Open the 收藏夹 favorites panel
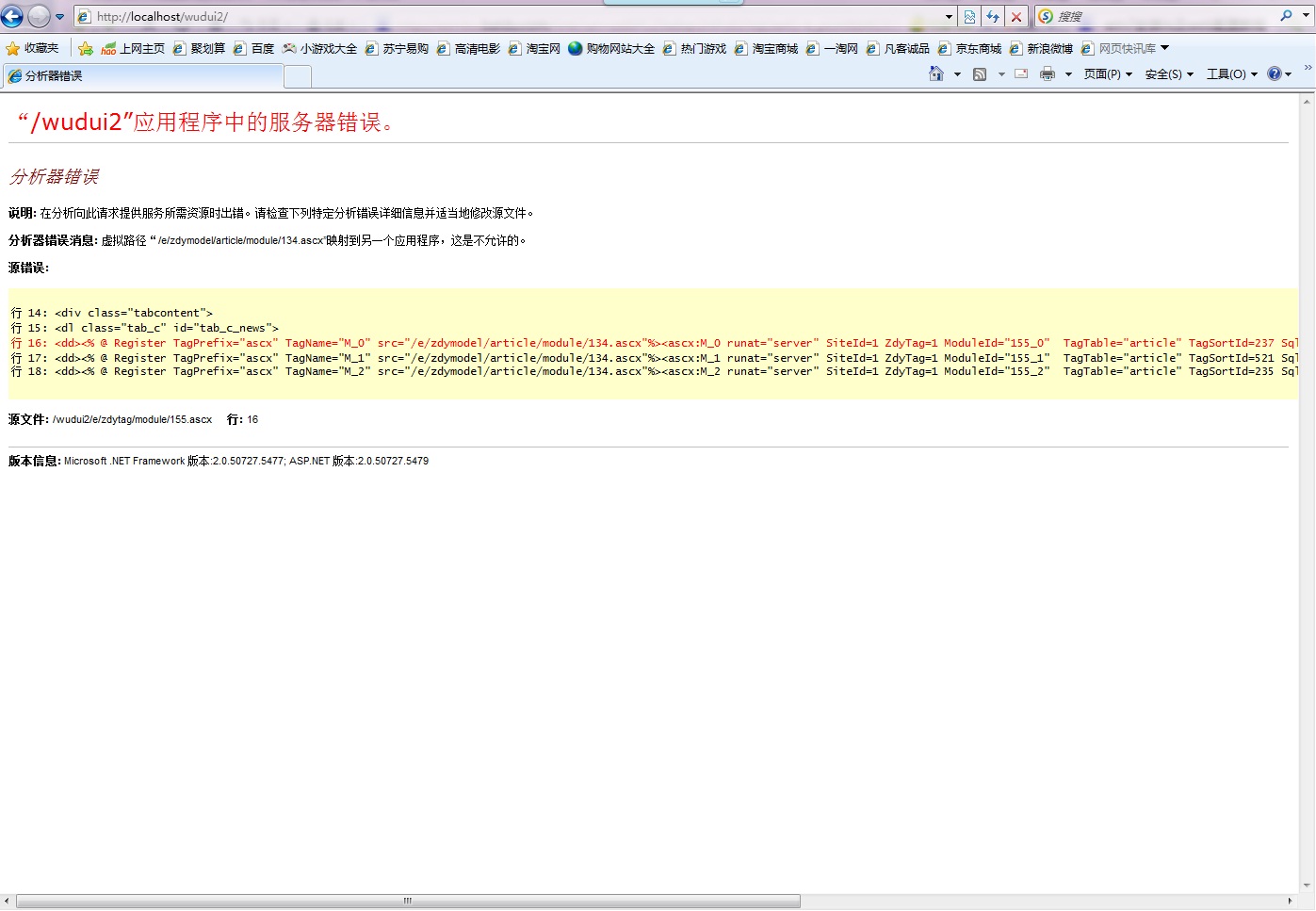The image size is (1316, 911). point(32,48)
